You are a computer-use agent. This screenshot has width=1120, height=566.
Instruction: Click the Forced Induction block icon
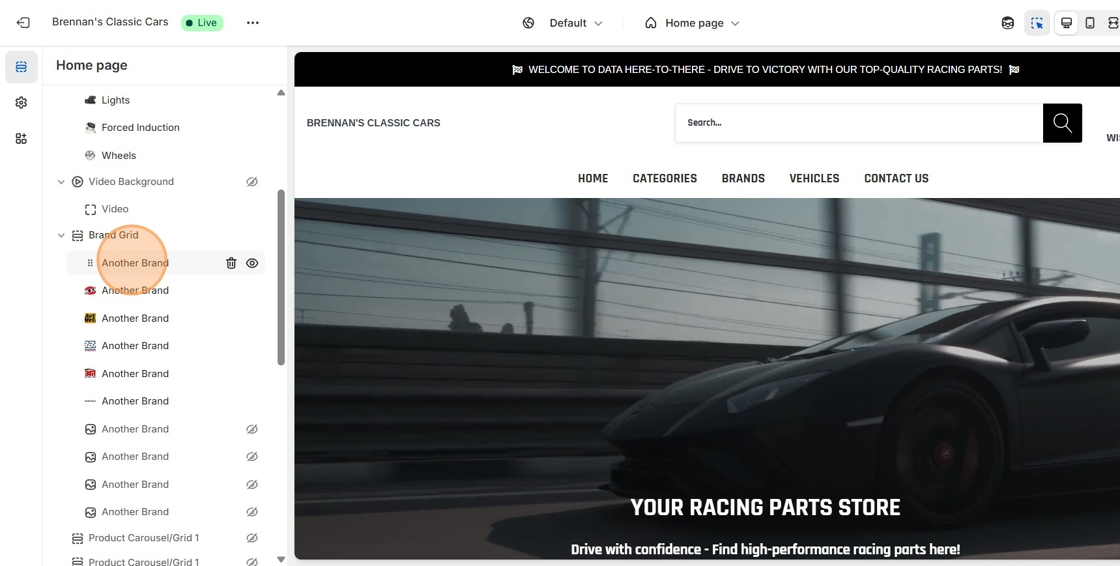pyautogui.click(x=90, y=127)
